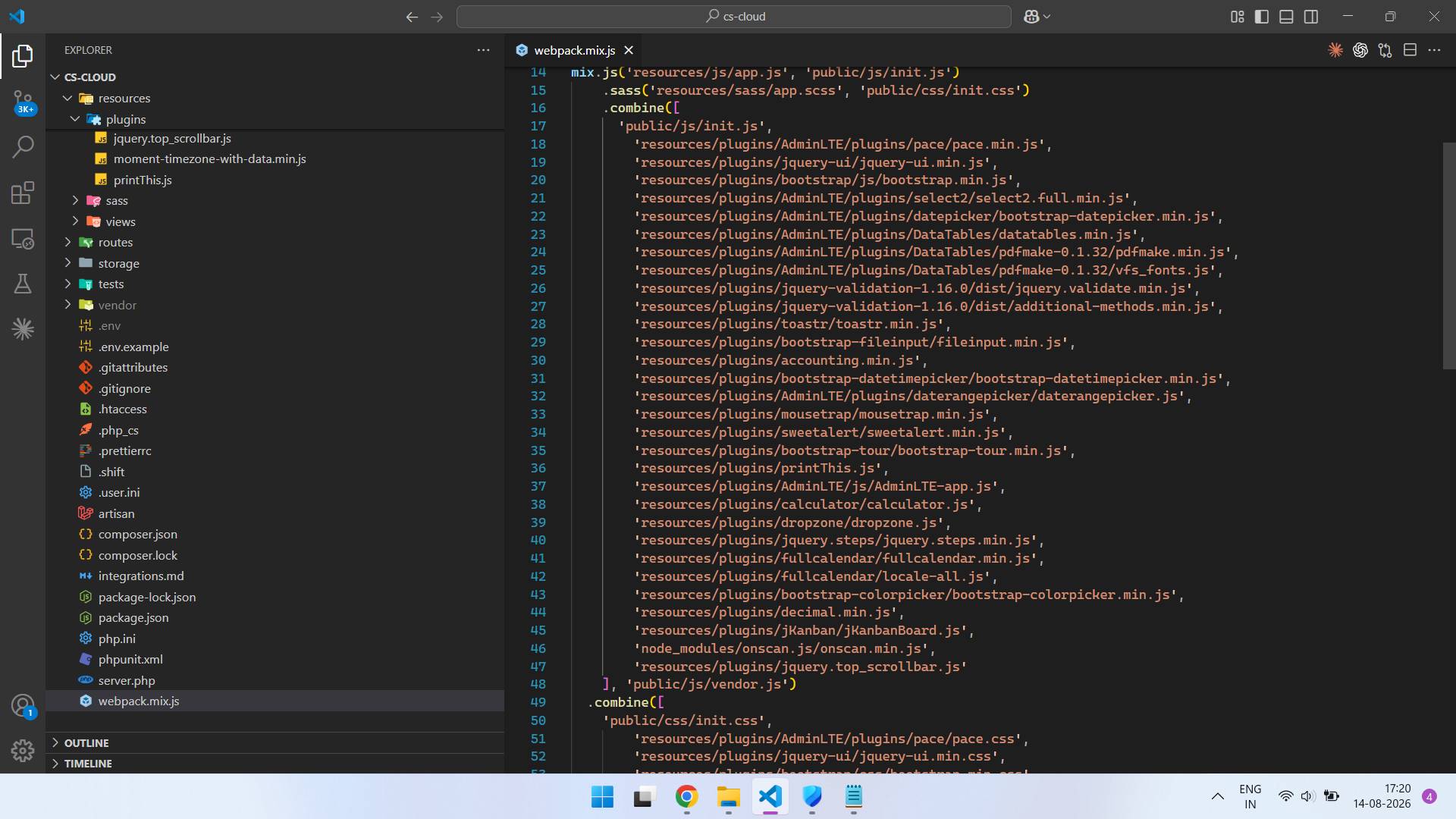The image size is (1456, 819).
Task: Open the Remote Explorer view
Action: [23, 239]
